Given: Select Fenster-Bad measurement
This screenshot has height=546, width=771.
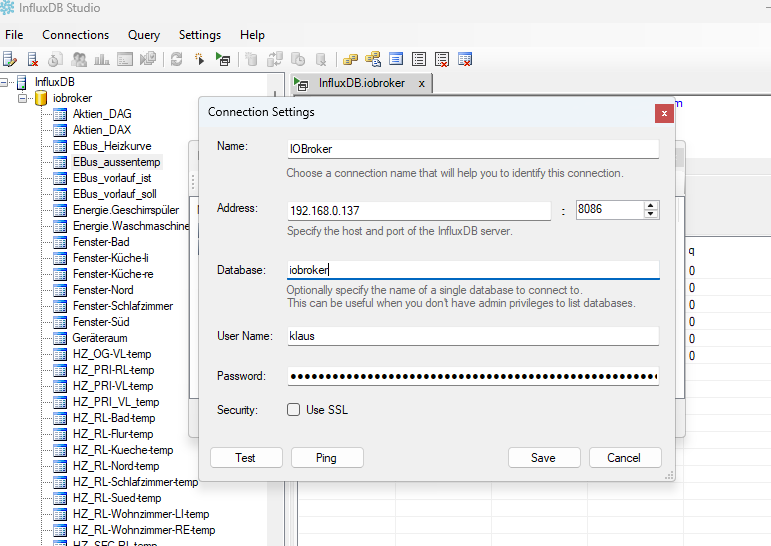Looking at the screenshot, I should pyautogui.click(x=101, y=242).
